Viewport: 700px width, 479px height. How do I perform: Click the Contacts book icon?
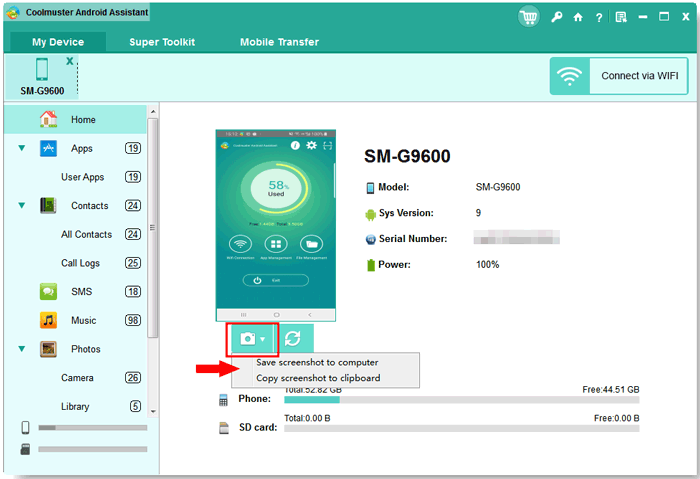pyautogui.click(x=48, y=205)
